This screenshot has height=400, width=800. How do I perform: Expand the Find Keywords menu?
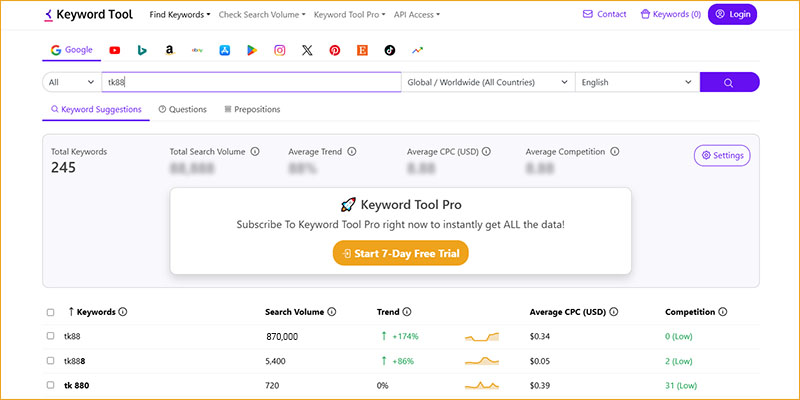[x=180, y=15]
